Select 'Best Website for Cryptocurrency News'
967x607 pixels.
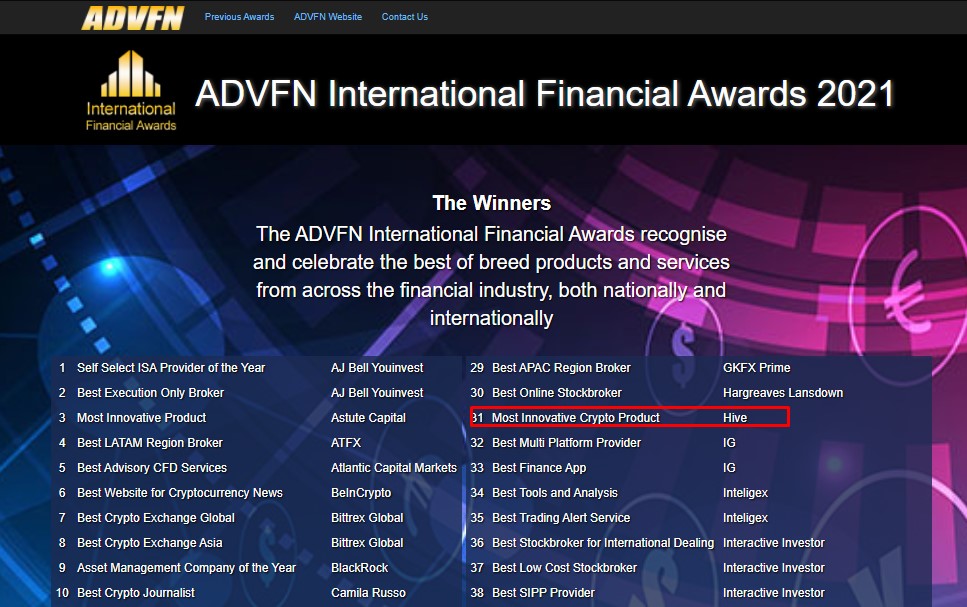(179, 493)
